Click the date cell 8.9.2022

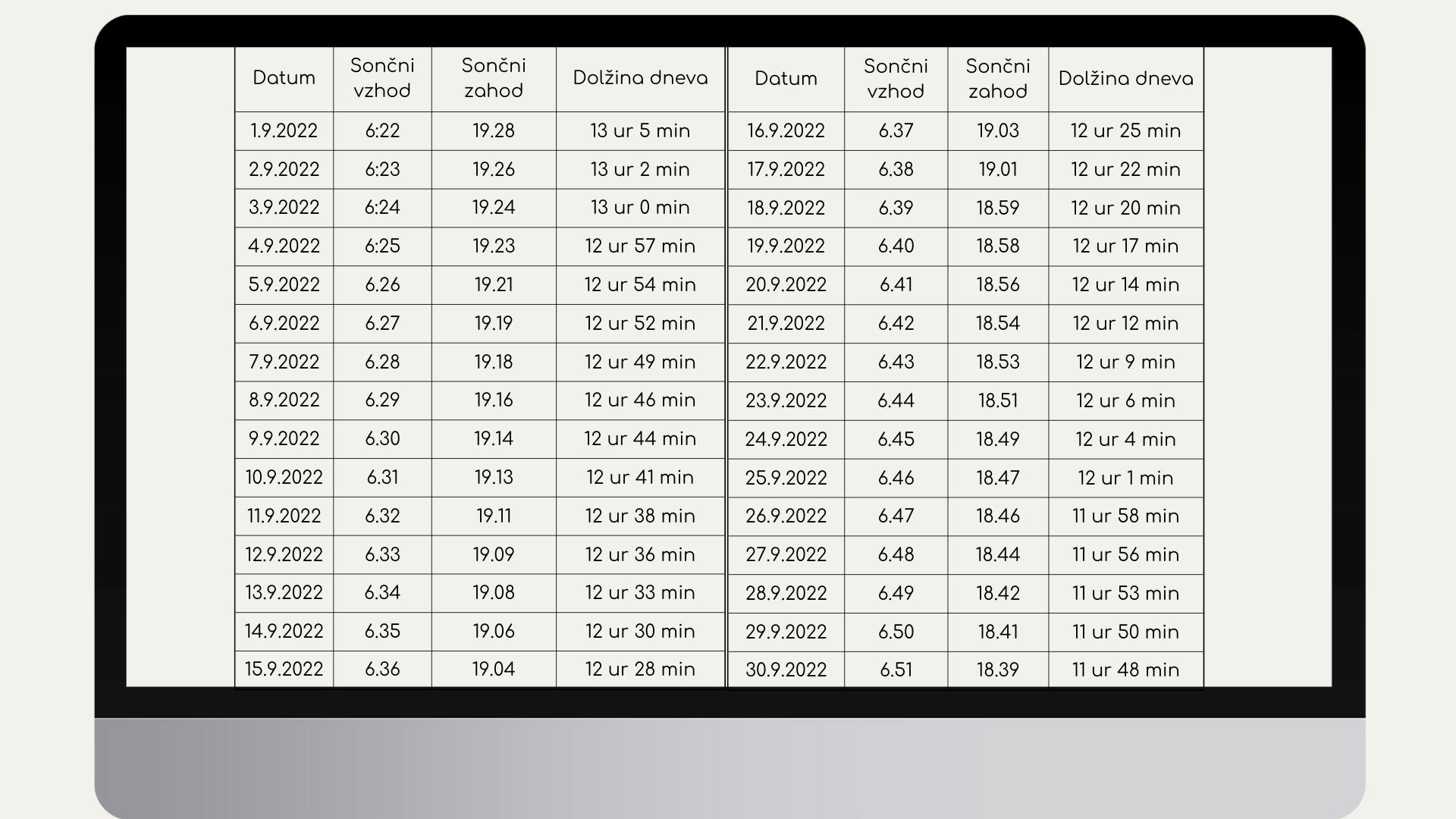[284, 400]
